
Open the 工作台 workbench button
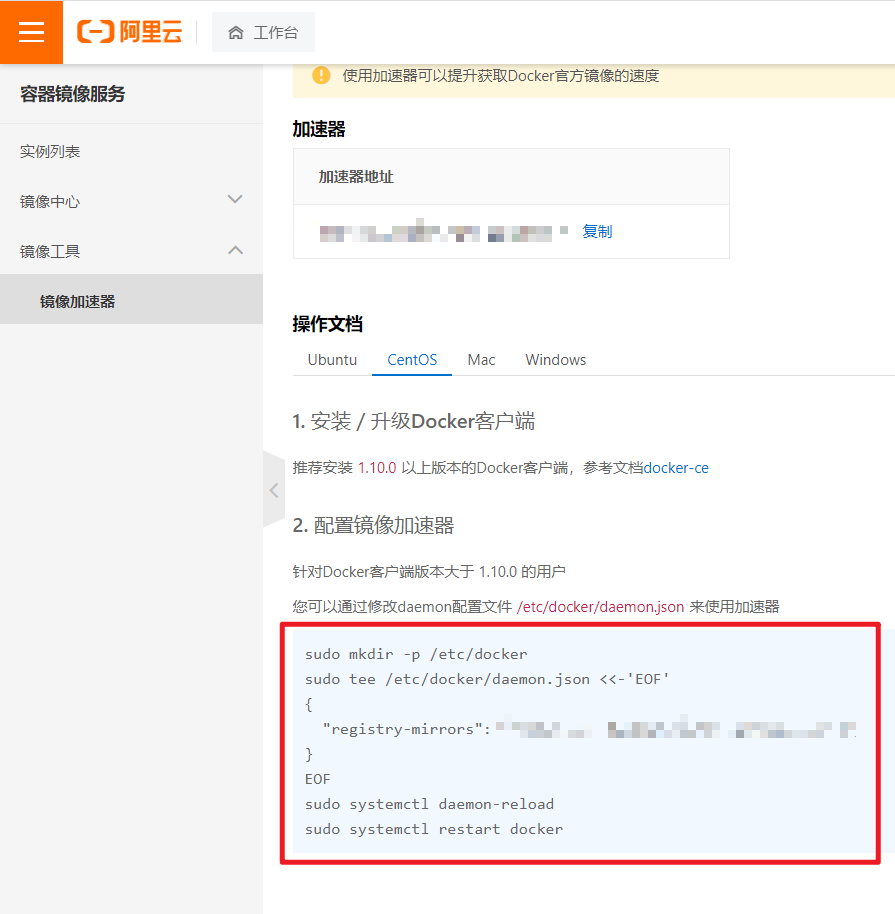[264, 32]
